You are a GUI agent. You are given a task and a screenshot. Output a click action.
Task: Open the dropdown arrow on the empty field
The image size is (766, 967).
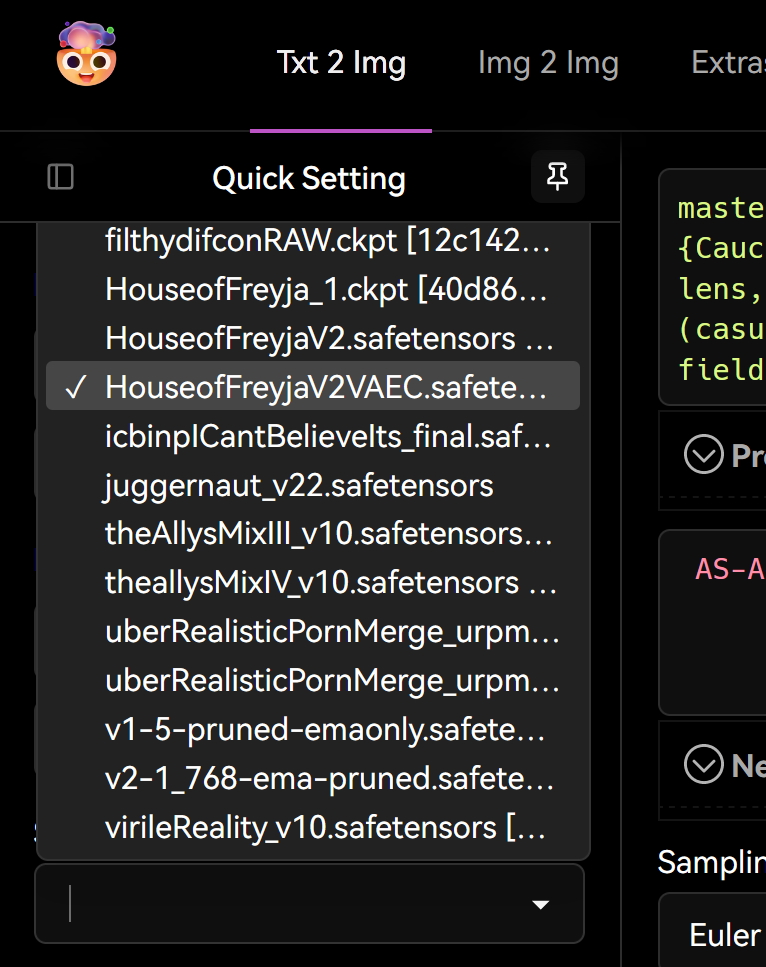(x=541, y=904)
